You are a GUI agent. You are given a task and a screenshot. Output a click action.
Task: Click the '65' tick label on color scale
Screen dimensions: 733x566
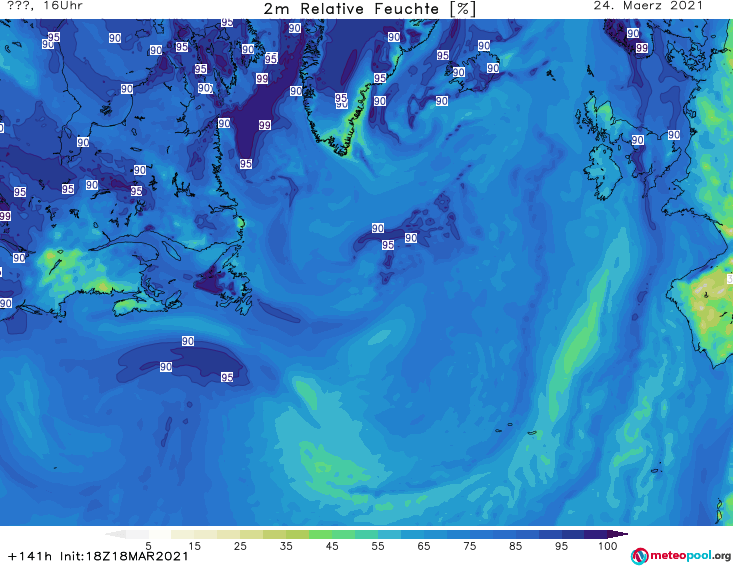(424, 546)
